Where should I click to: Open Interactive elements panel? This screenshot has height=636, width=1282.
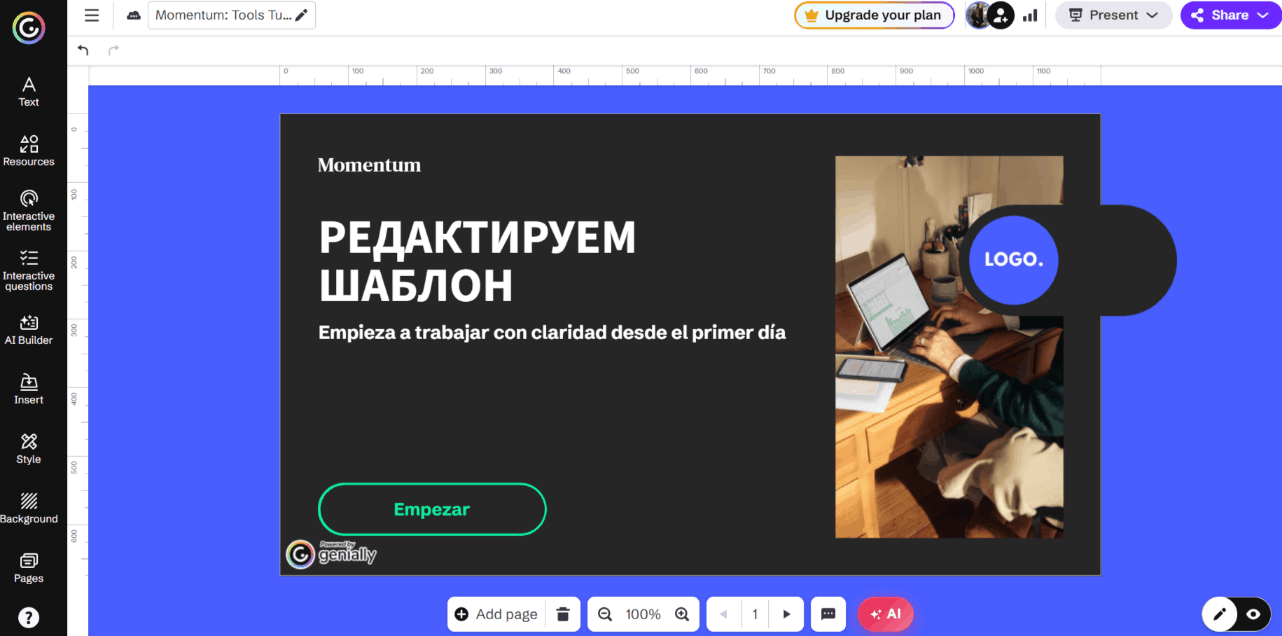(29, 210)
